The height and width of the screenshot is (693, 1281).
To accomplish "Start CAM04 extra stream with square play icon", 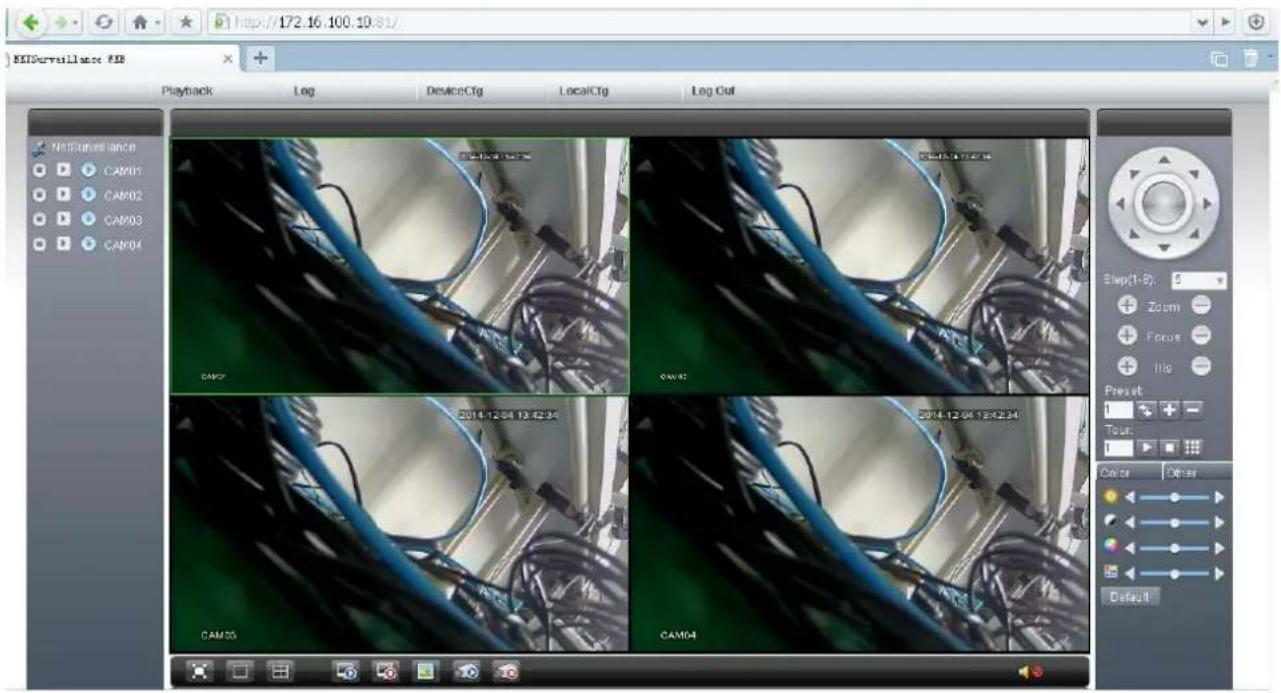I will [64, 244].
